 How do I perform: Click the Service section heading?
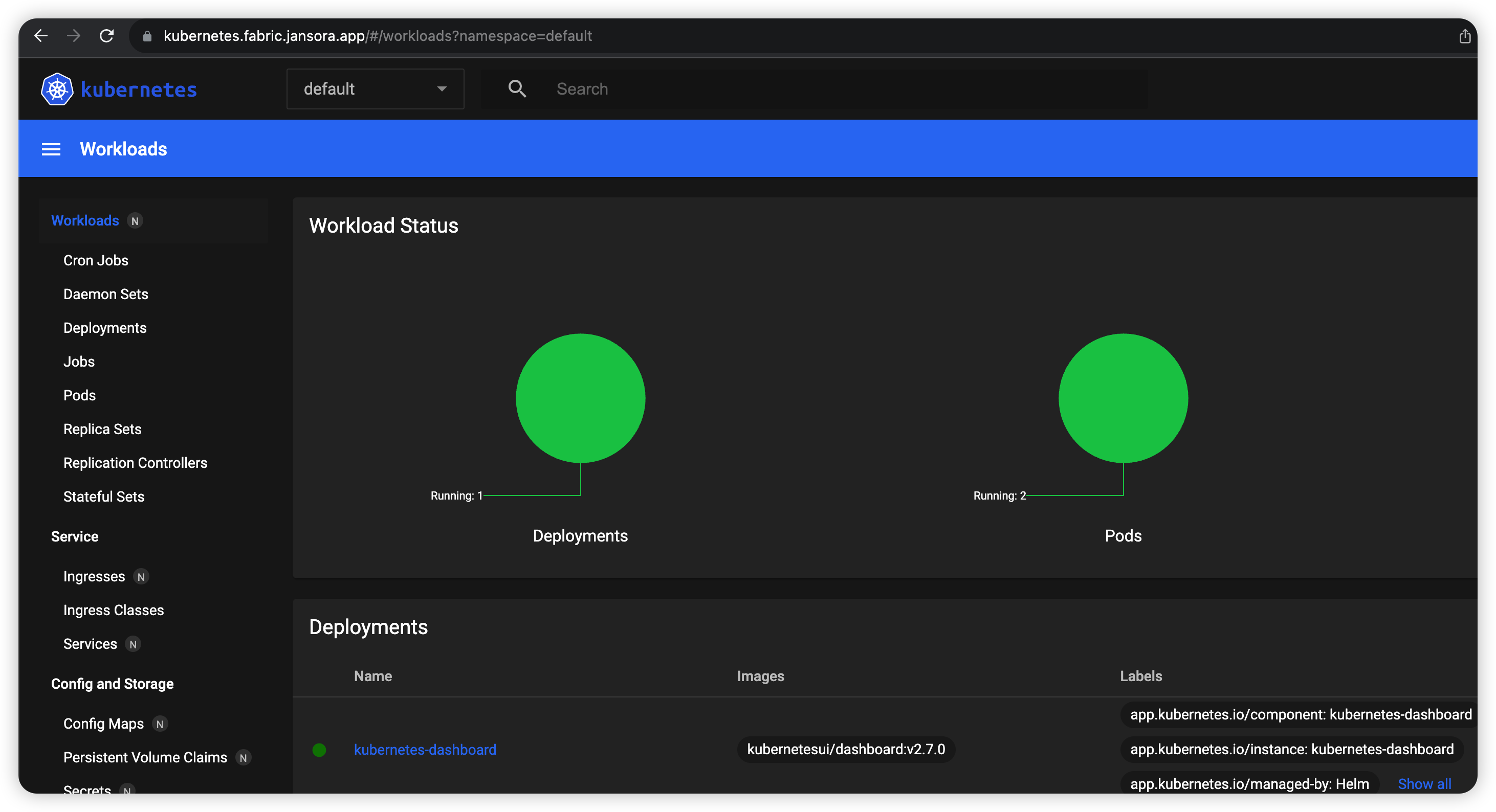pyautogui.click(x=75, y=536)
